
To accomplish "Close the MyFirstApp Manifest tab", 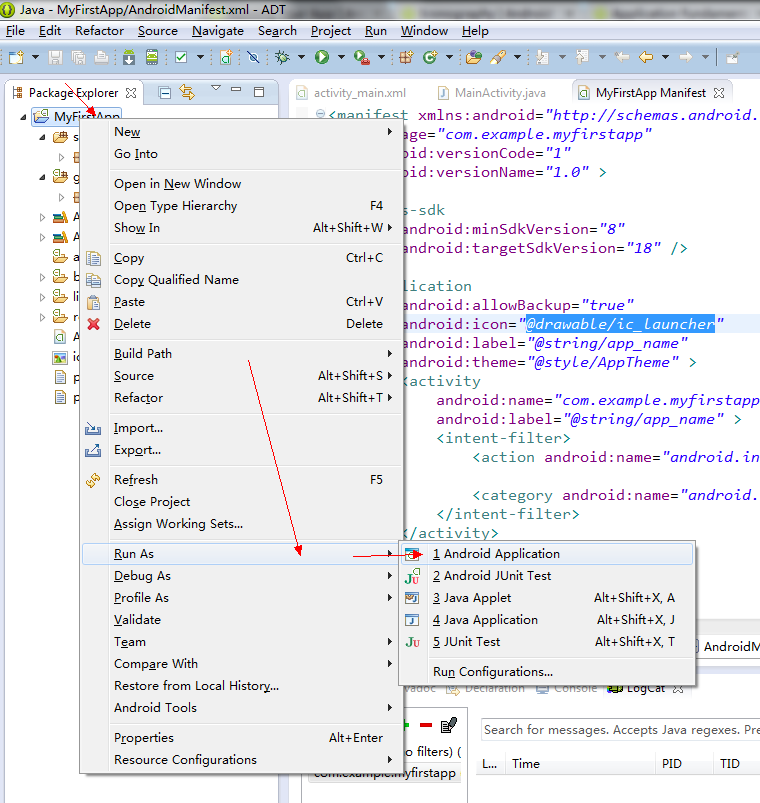I will click(719, 93).
